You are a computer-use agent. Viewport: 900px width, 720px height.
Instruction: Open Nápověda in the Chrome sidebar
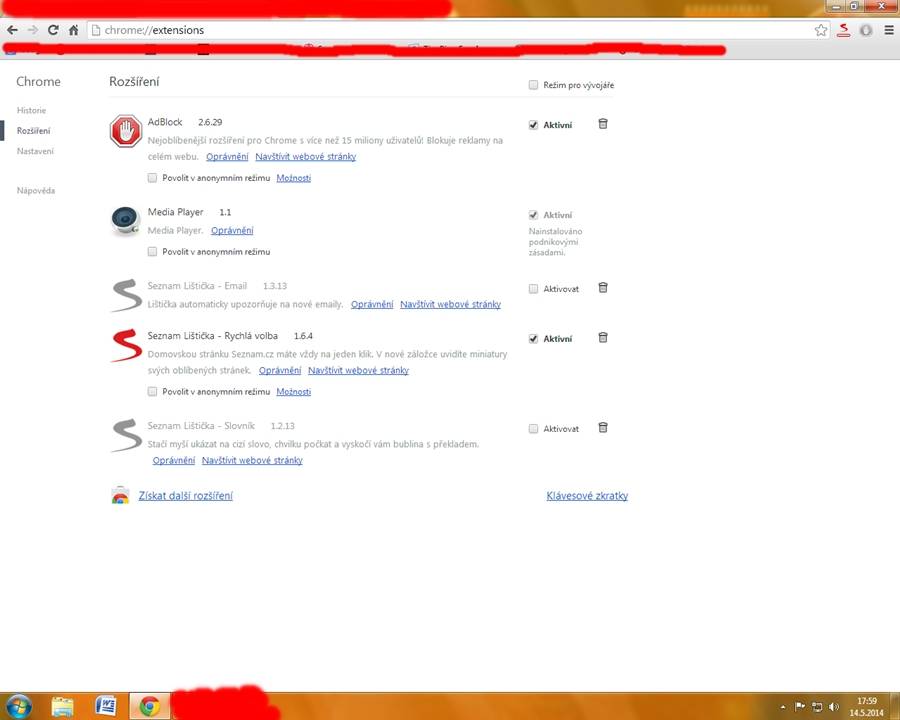point(36,191)
